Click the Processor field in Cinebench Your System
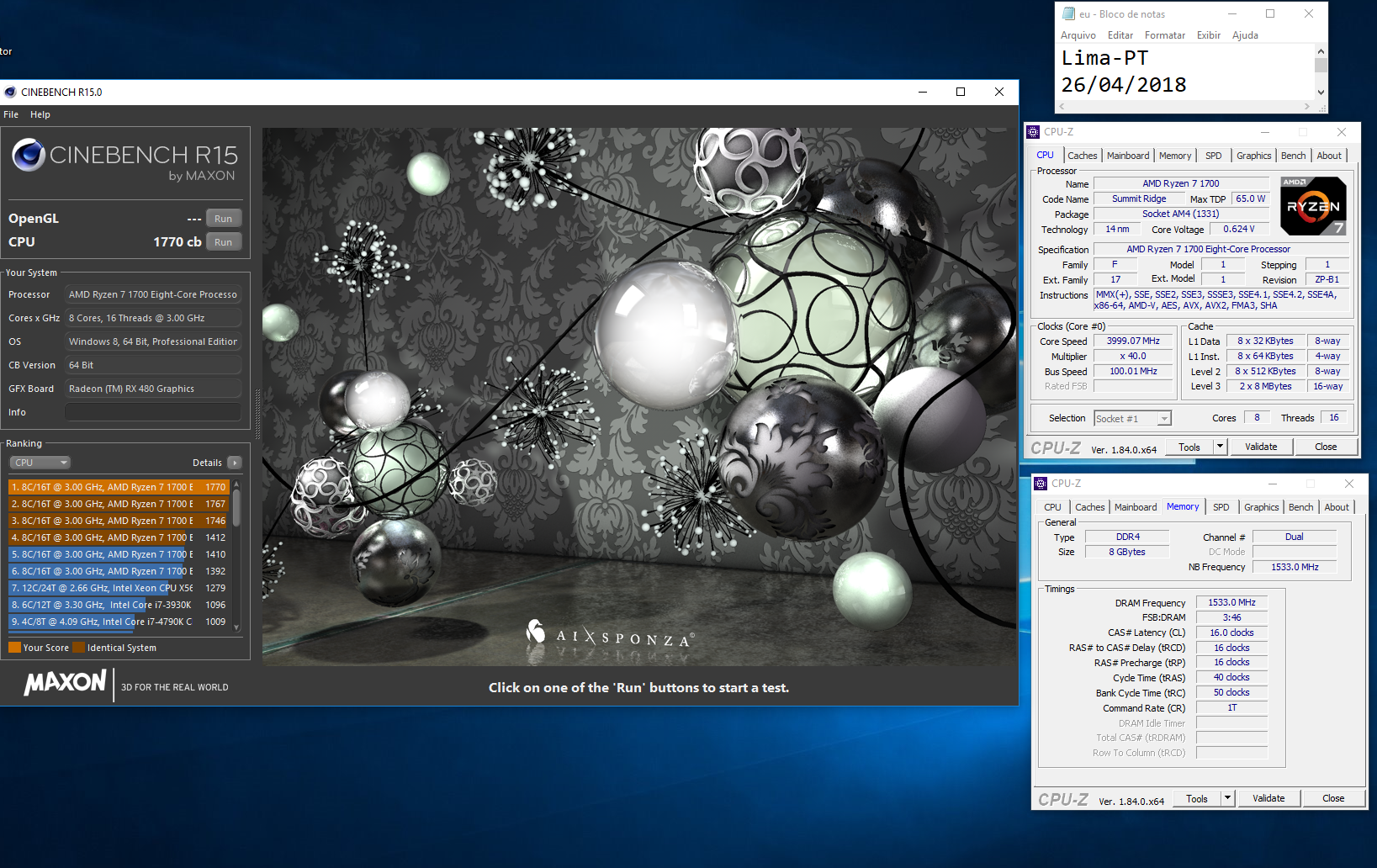 tap(153, 294)
